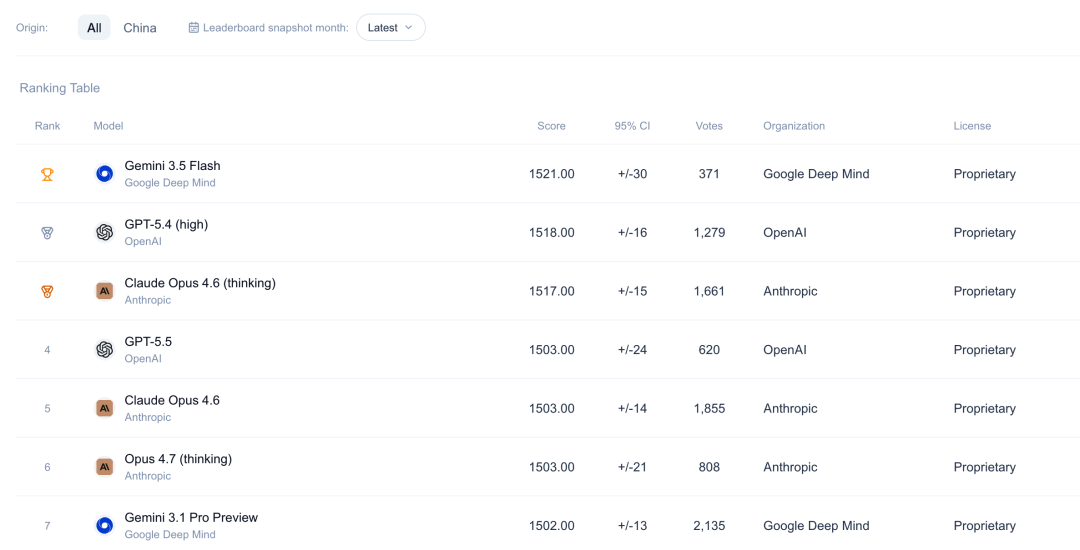Image resolution: width=1080 pixels, height=550 pixels.
Task: Click the OpenAI logo beside GPT-5.4 (high)
Action: (104, 233)
